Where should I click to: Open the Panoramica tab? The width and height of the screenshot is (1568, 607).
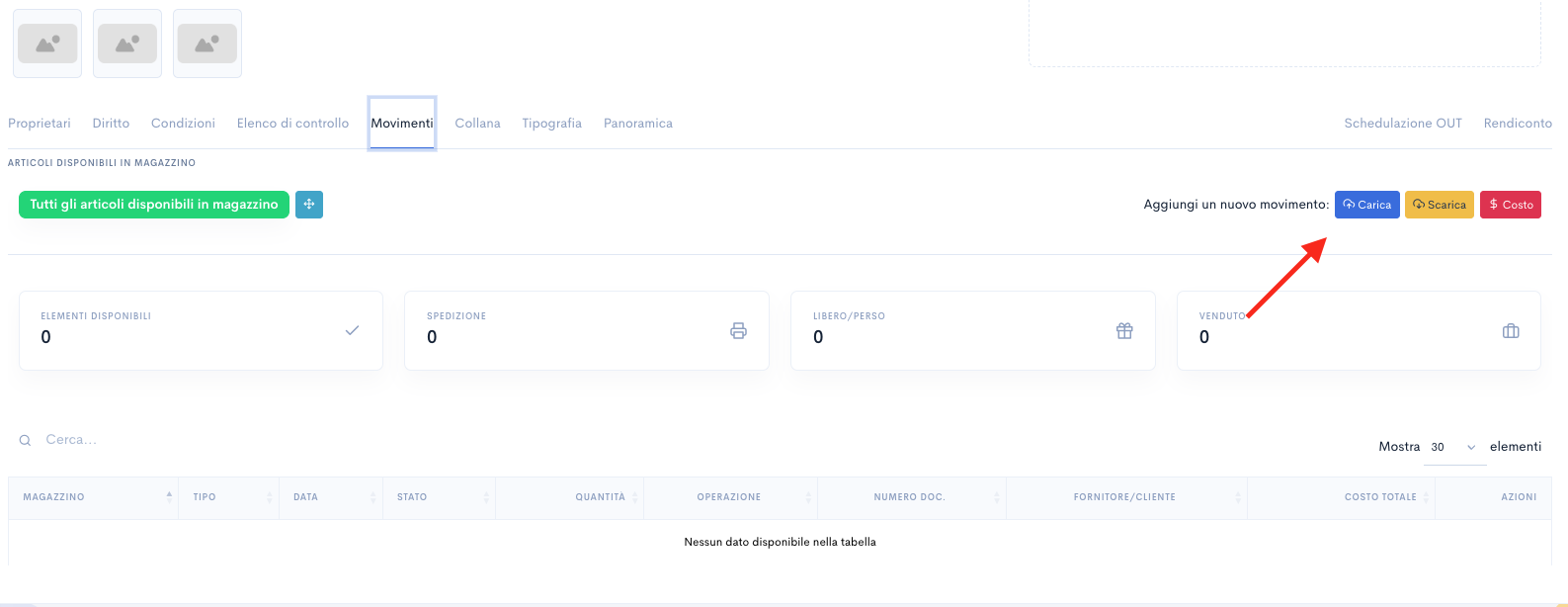tap(638, 124)
